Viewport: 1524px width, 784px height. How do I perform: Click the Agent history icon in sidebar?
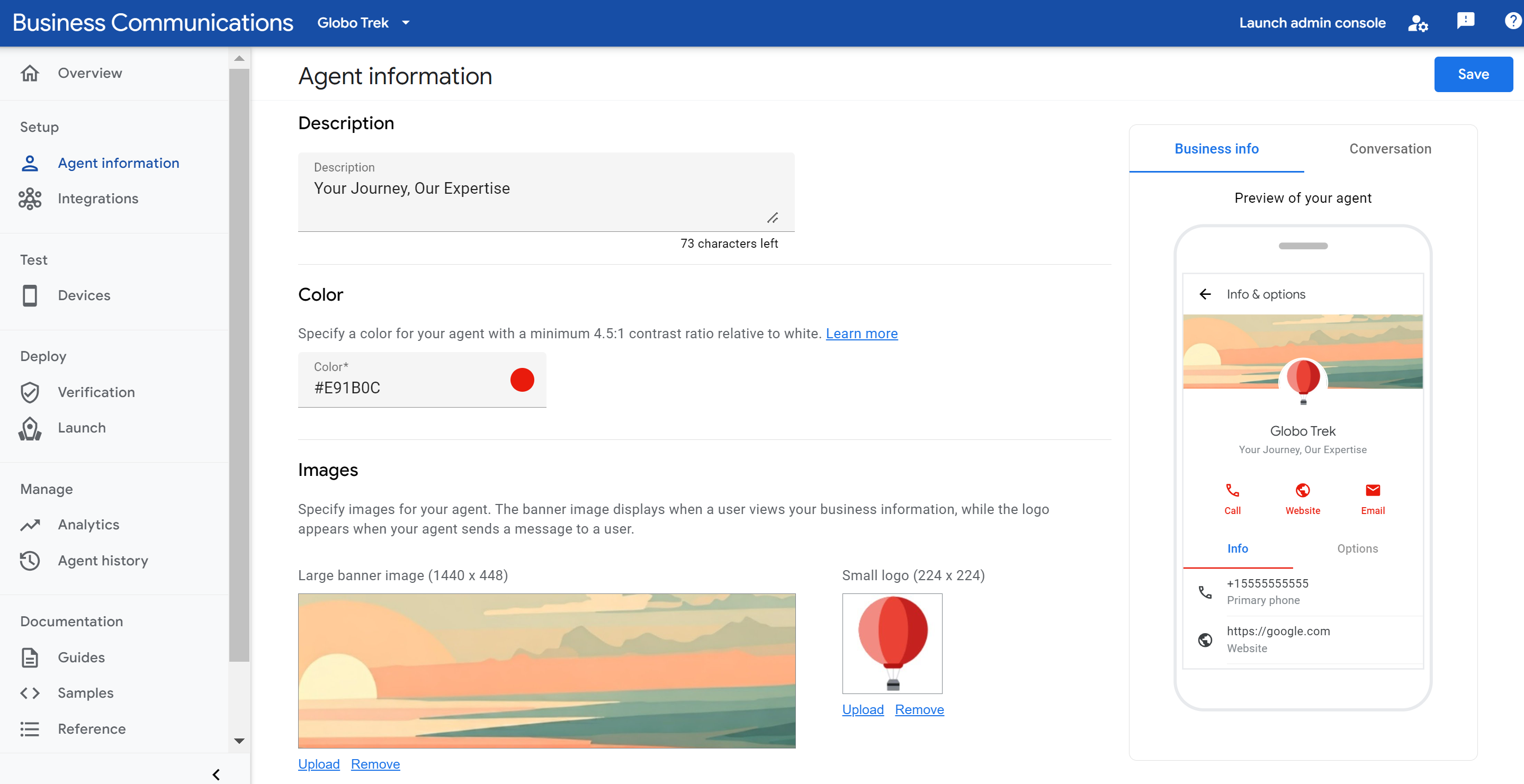point(30,560)
